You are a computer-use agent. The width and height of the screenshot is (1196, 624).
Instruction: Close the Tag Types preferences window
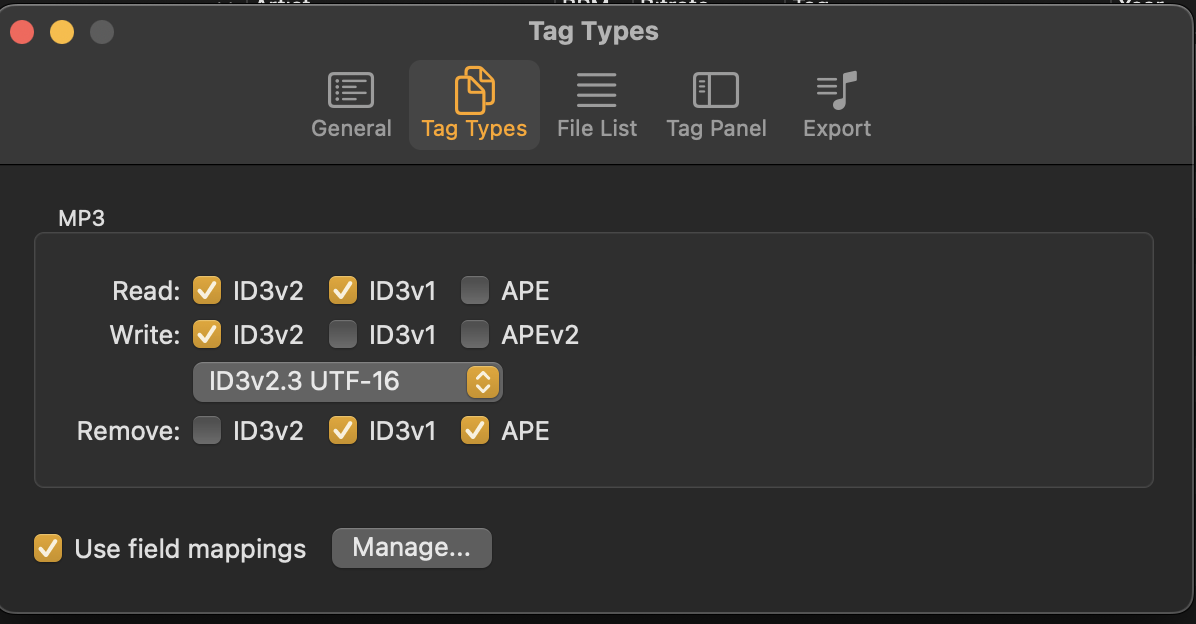22,33
